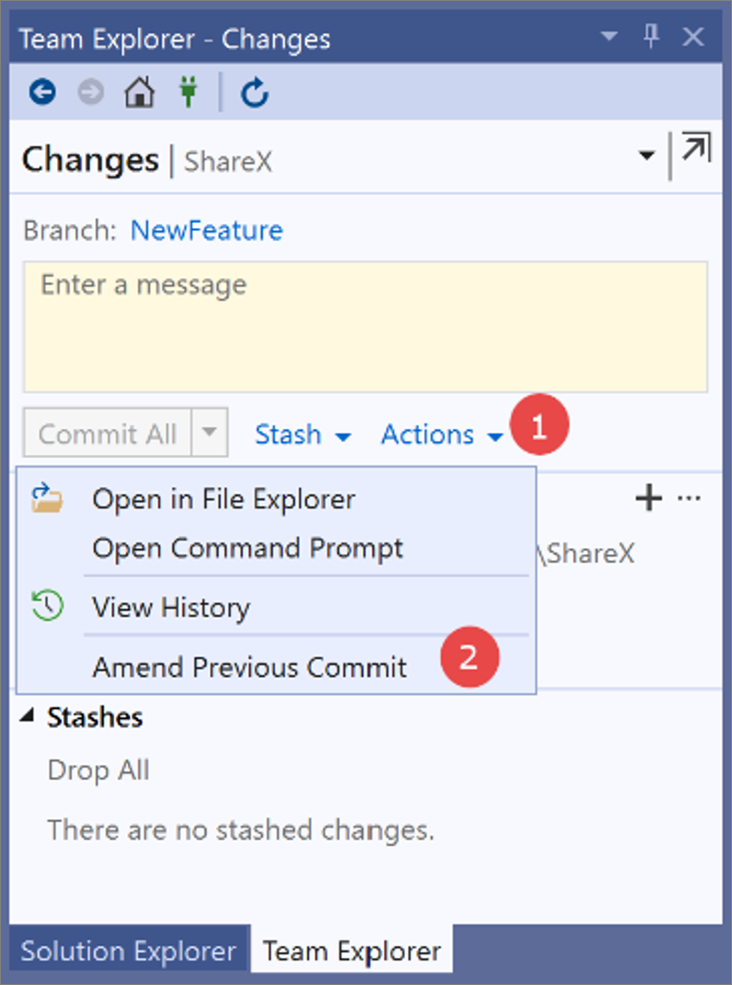The width and height of the screenshot is (732, 985).
Task: Click the Manage Connections plug icon
Action: tap(188, 93)
